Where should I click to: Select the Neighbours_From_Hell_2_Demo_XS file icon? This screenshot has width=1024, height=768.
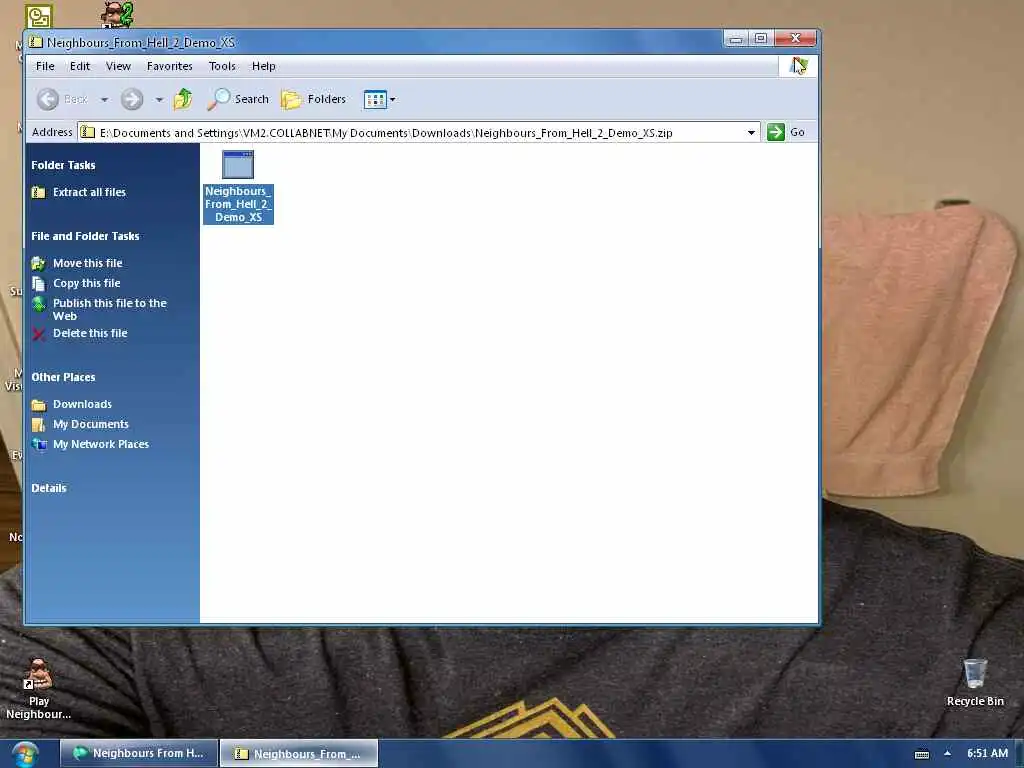(238, 165)
